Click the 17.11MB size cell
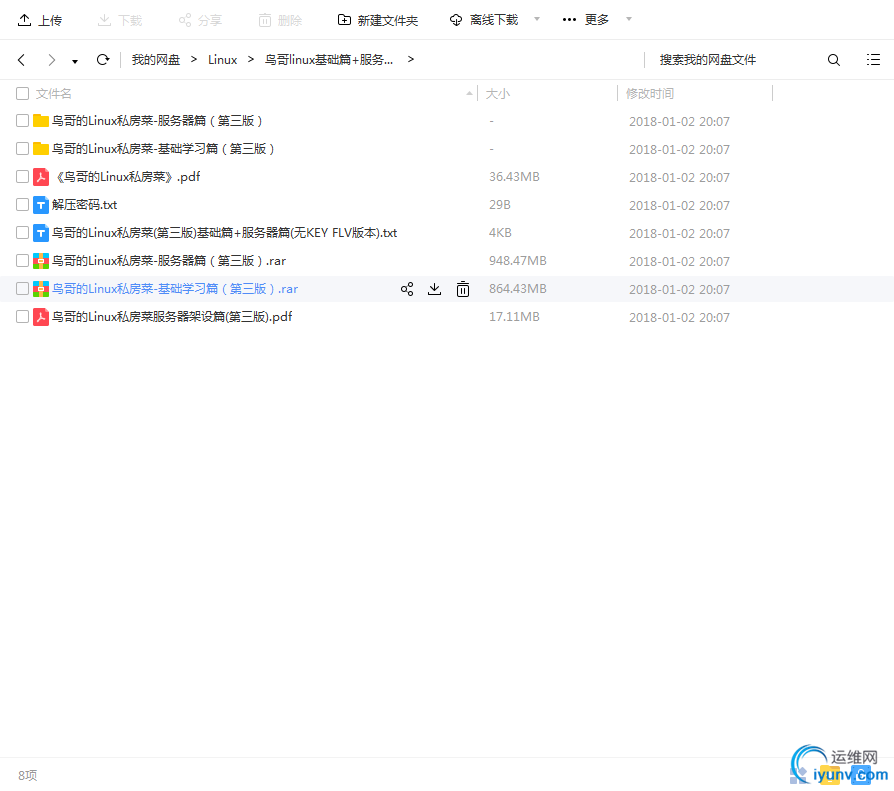 pyautogui.click(x=514, y=317)
